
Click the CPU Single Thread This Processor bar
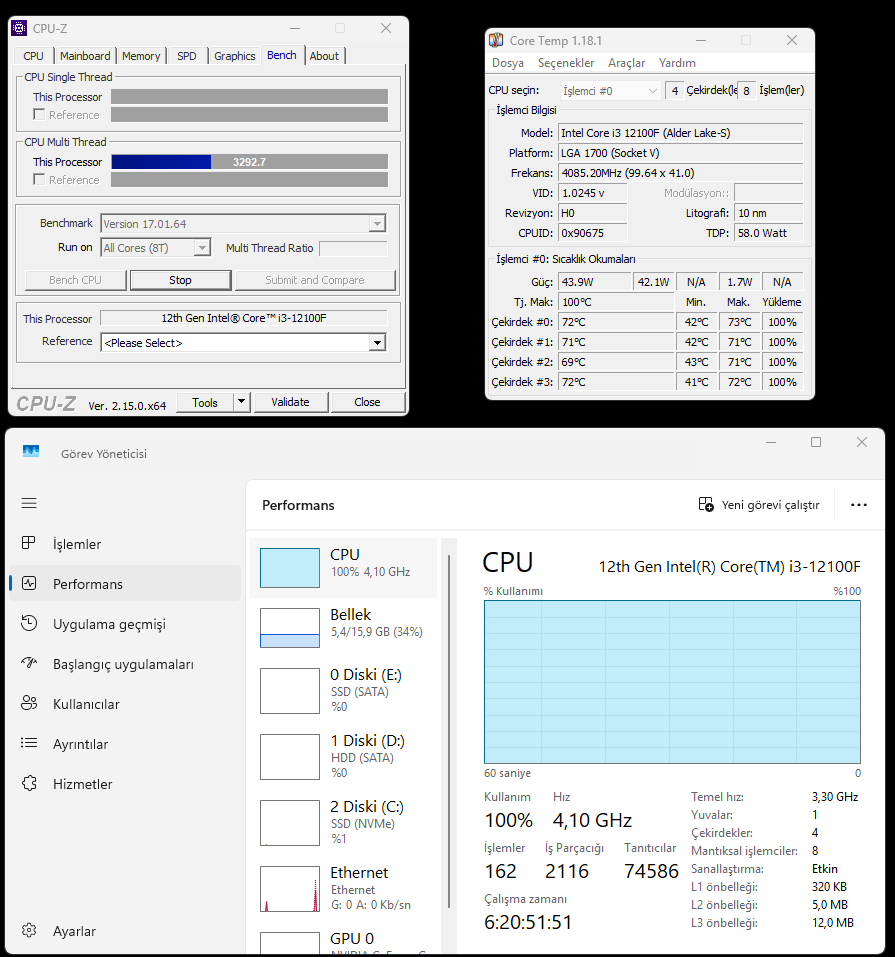(249, 96)
